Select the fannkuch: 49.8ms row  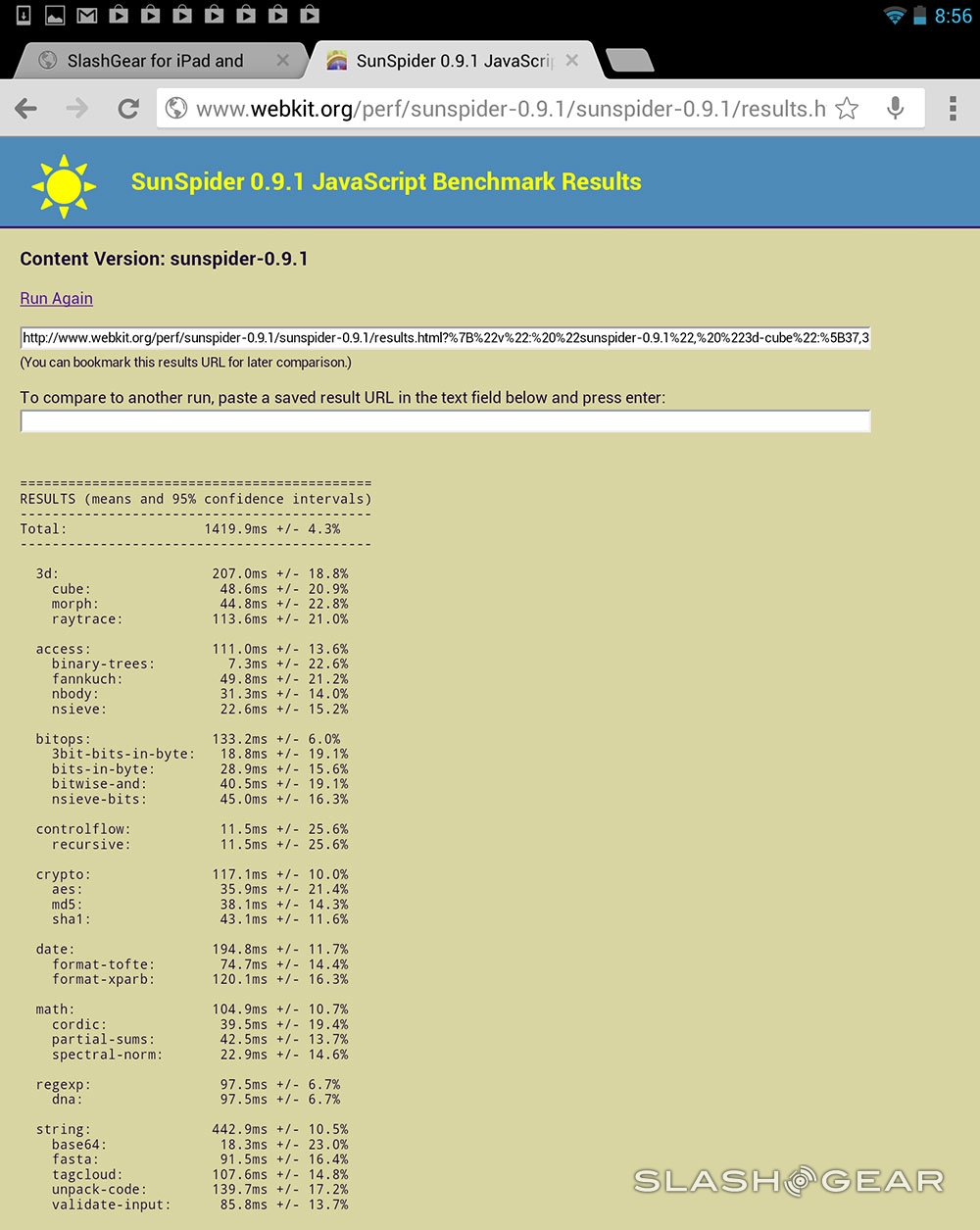200,679
